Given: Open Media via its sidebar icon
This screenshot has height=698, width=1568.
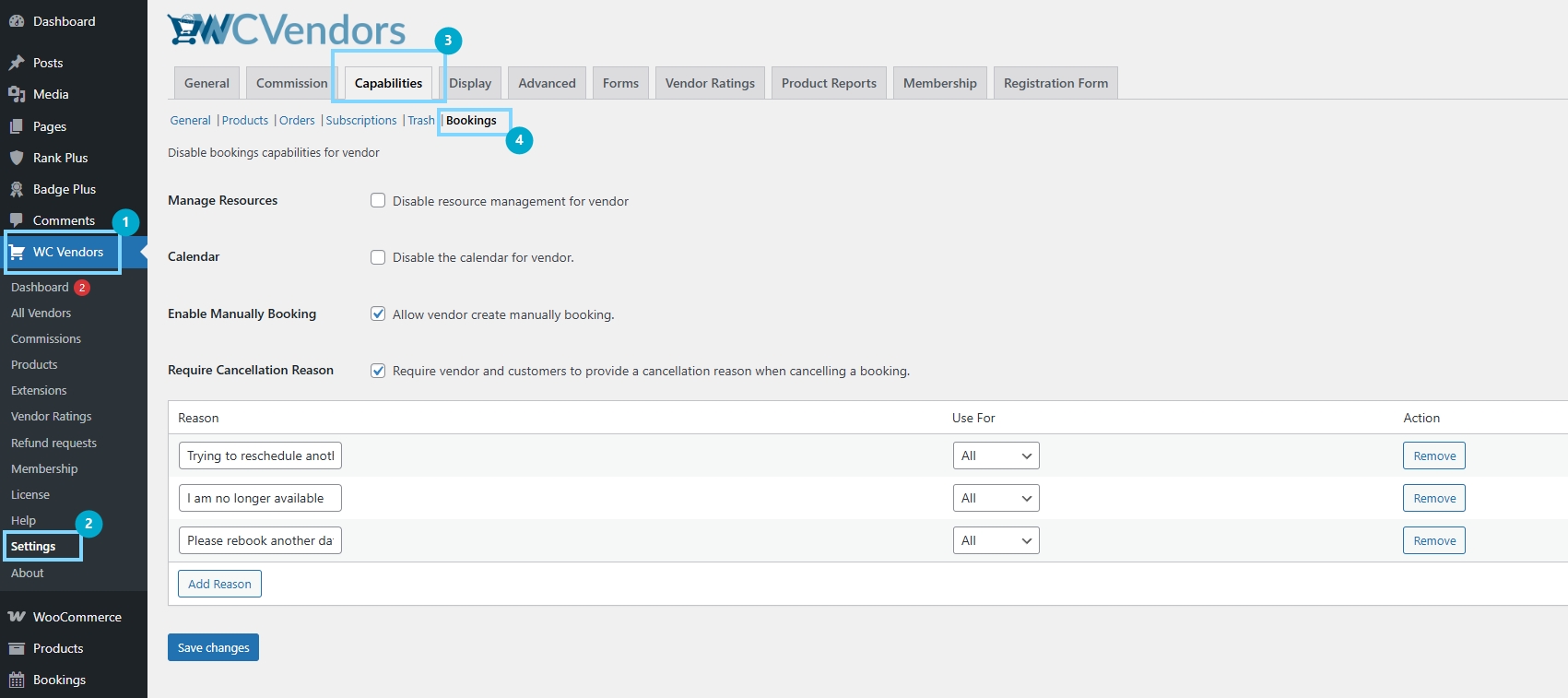Looking at the screenshot, I should coord(17,94).
